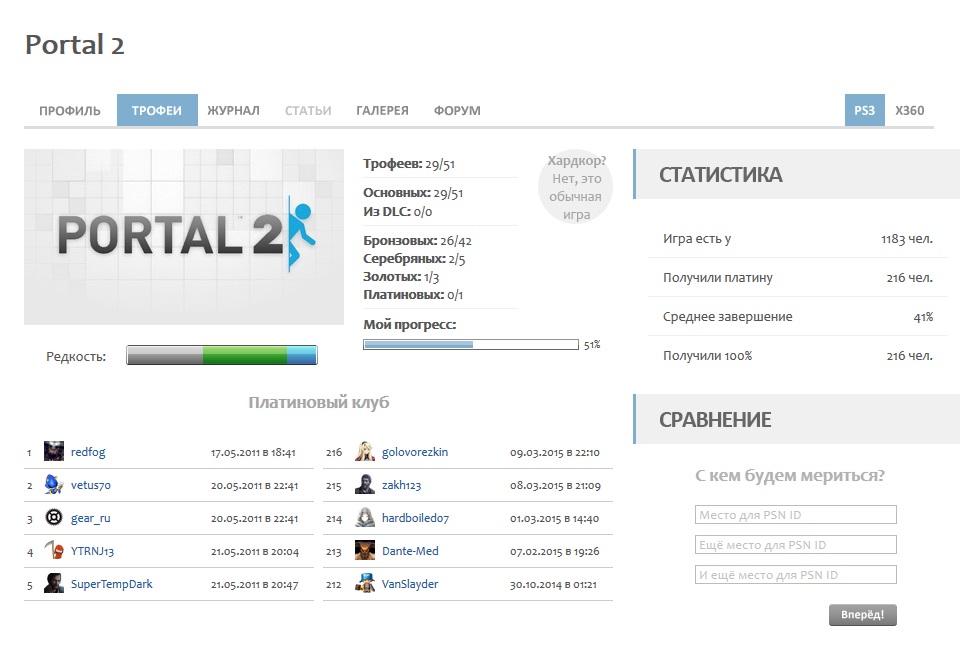Click SuperTempDark's avatar icon
The width and height of the screenshot is (961, 667).
pyautogui.click(x=54, y=584)
